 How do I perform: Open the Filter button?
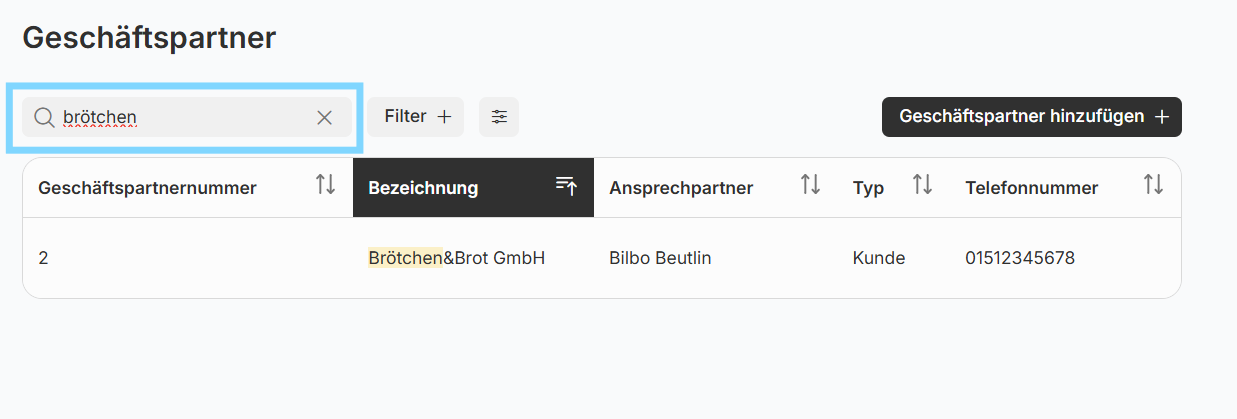415,117
